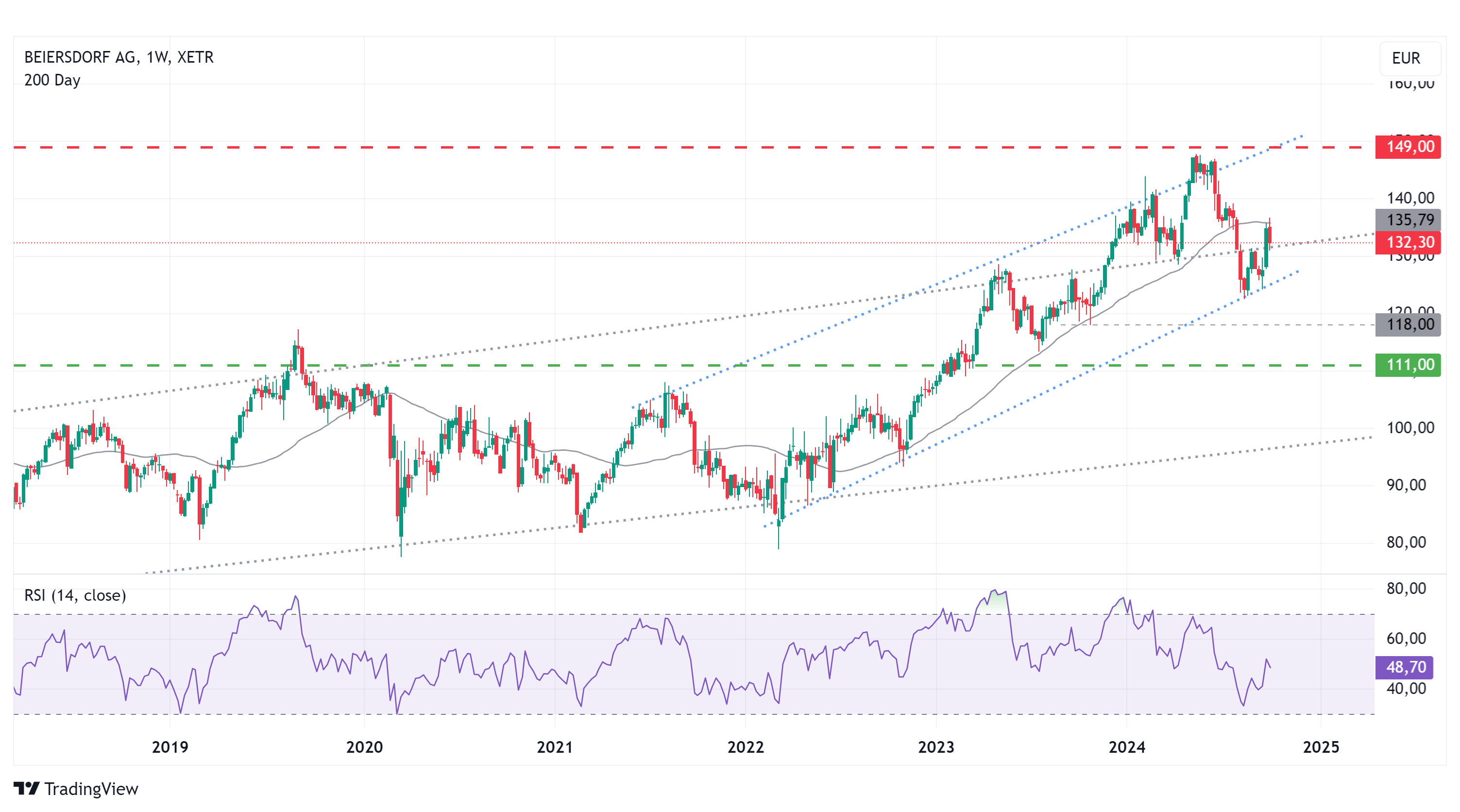Click the green 111,00 price label
This screenshot has width=1460, height=812.
(x=1409, y=365)
